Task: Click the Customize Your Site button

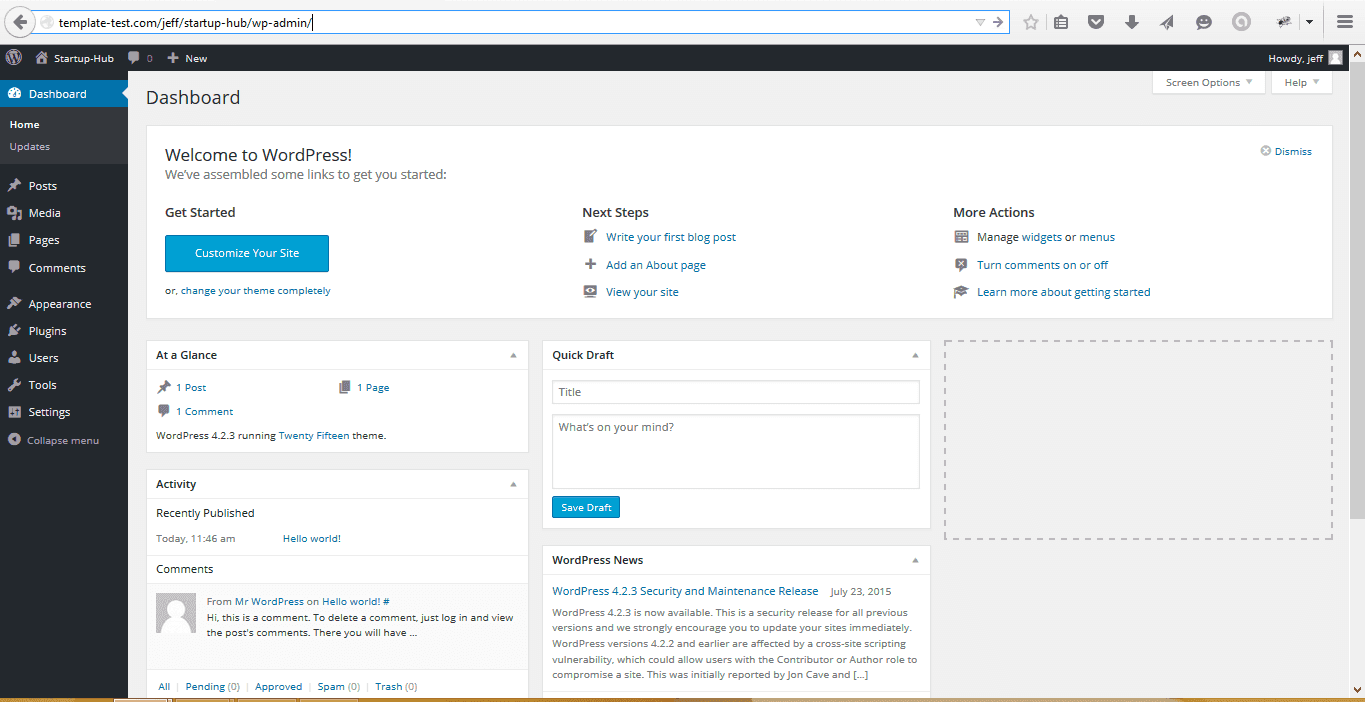Action: coord(247,253)
